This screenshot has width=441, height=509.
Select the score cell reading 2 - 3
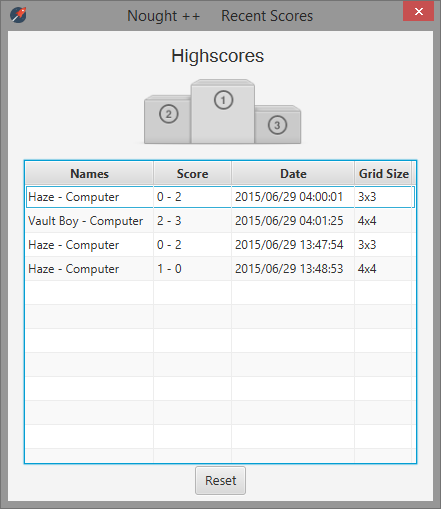(x=192, y=221)
